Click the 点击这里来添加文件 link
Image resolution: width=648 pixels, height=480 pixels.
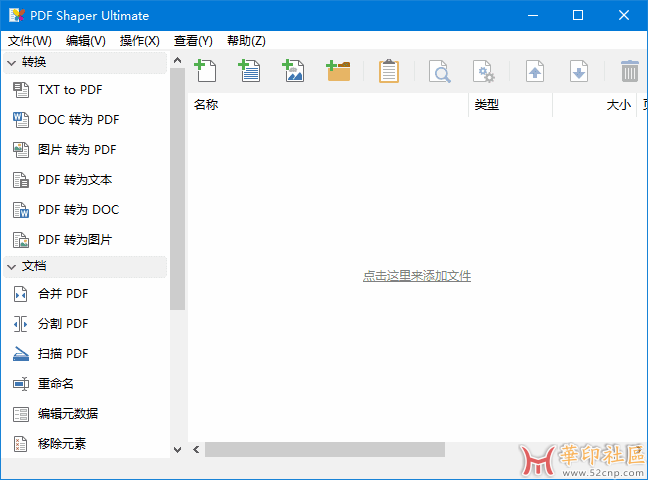(x=417, y=276)
